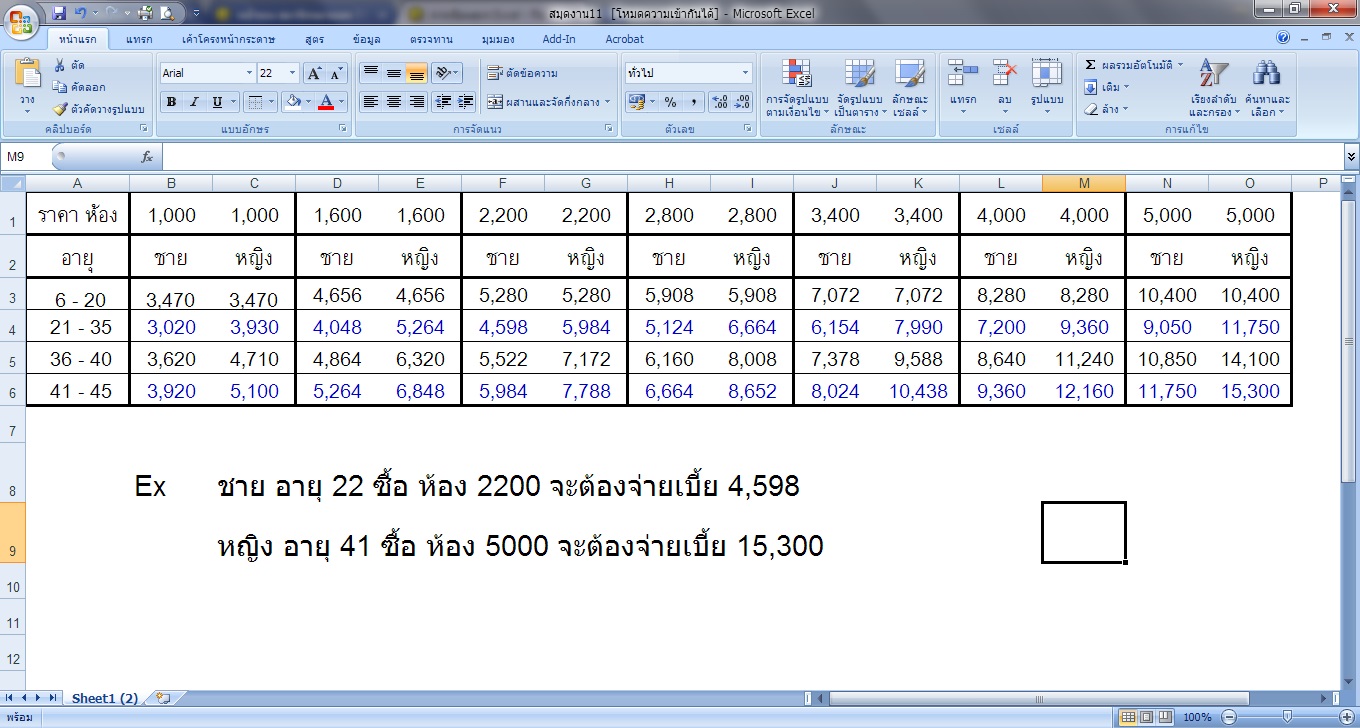Open the Excel help question mark

tap(1283, 38)
